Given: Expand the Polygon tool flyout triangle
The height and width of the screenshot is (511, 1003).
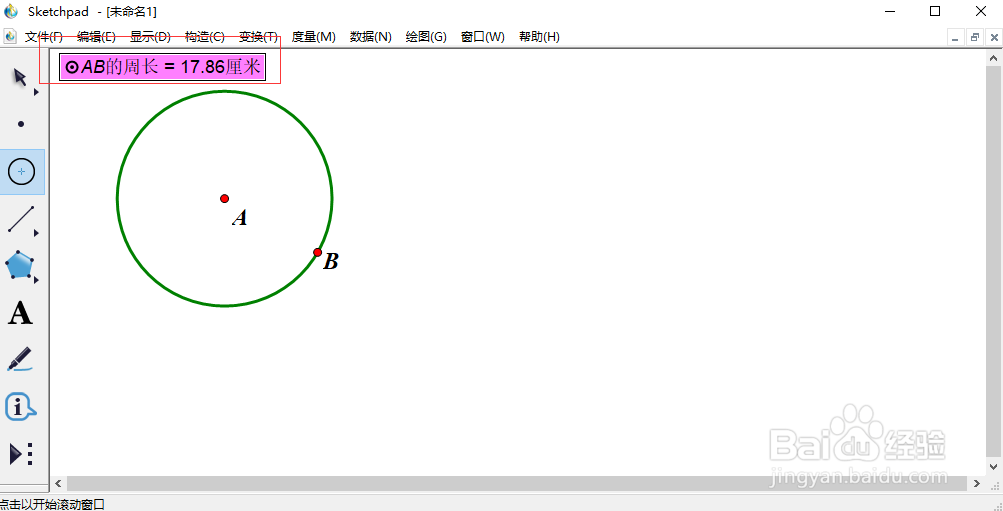Looking at the screenshot, I should 36,279.
